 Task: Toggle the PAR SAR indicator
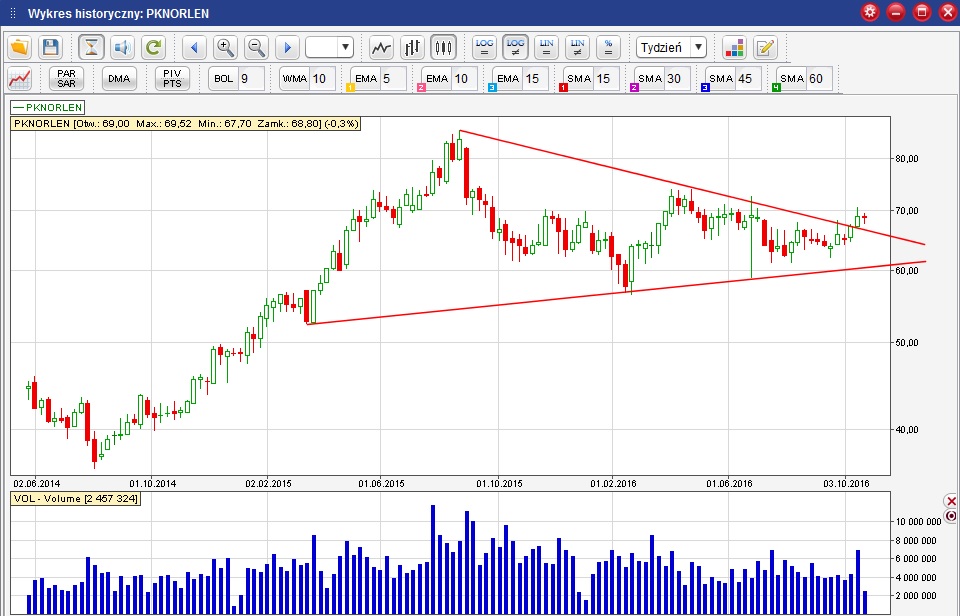pyautogui.click(x=67, y=79)
